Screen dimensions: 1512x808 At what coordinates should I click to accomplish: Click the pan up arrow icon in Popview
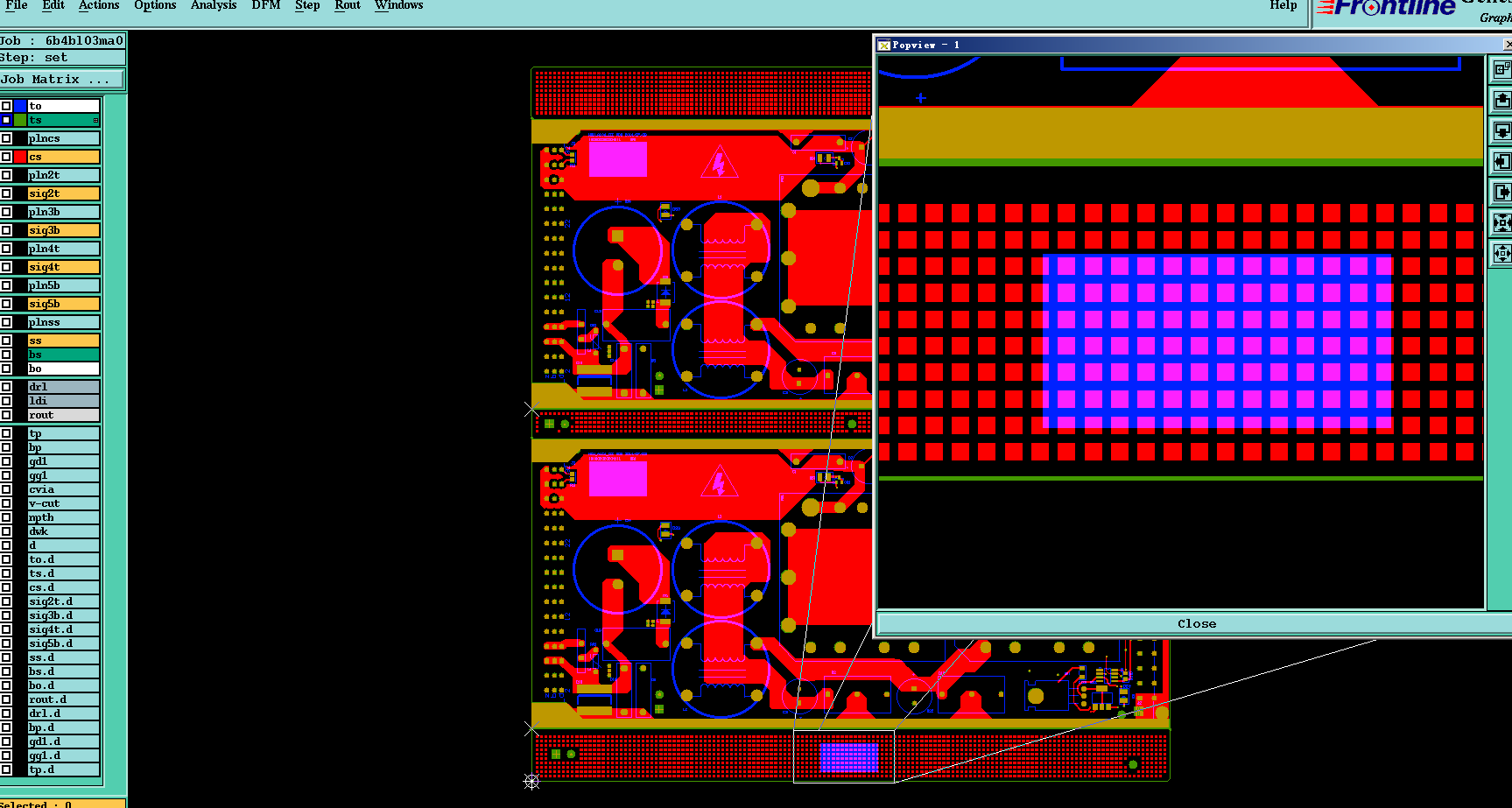click(x=1501, y=100)
